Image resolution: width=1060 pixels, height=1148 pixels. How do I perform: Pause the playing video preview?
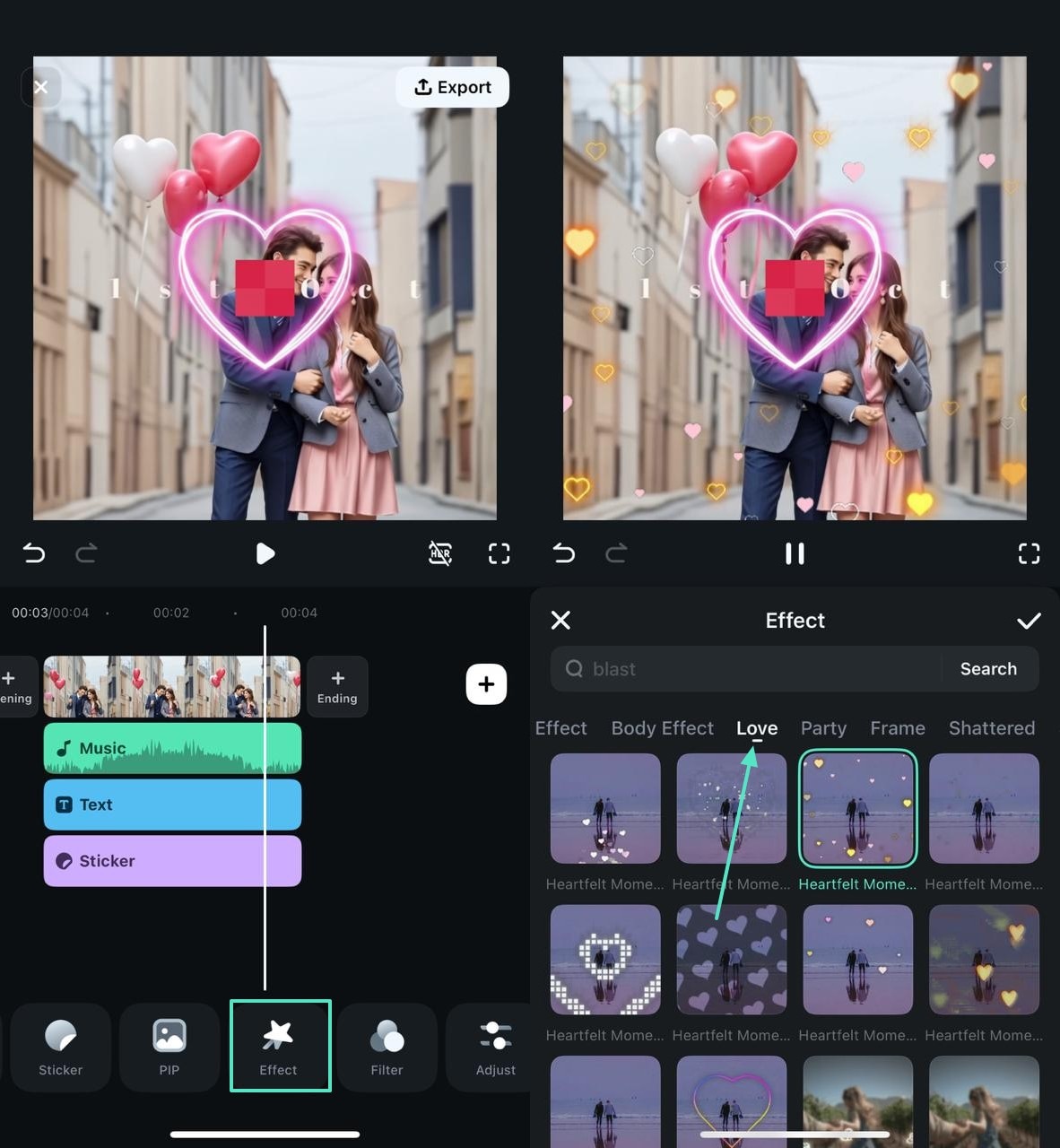(x=795, y=553)
